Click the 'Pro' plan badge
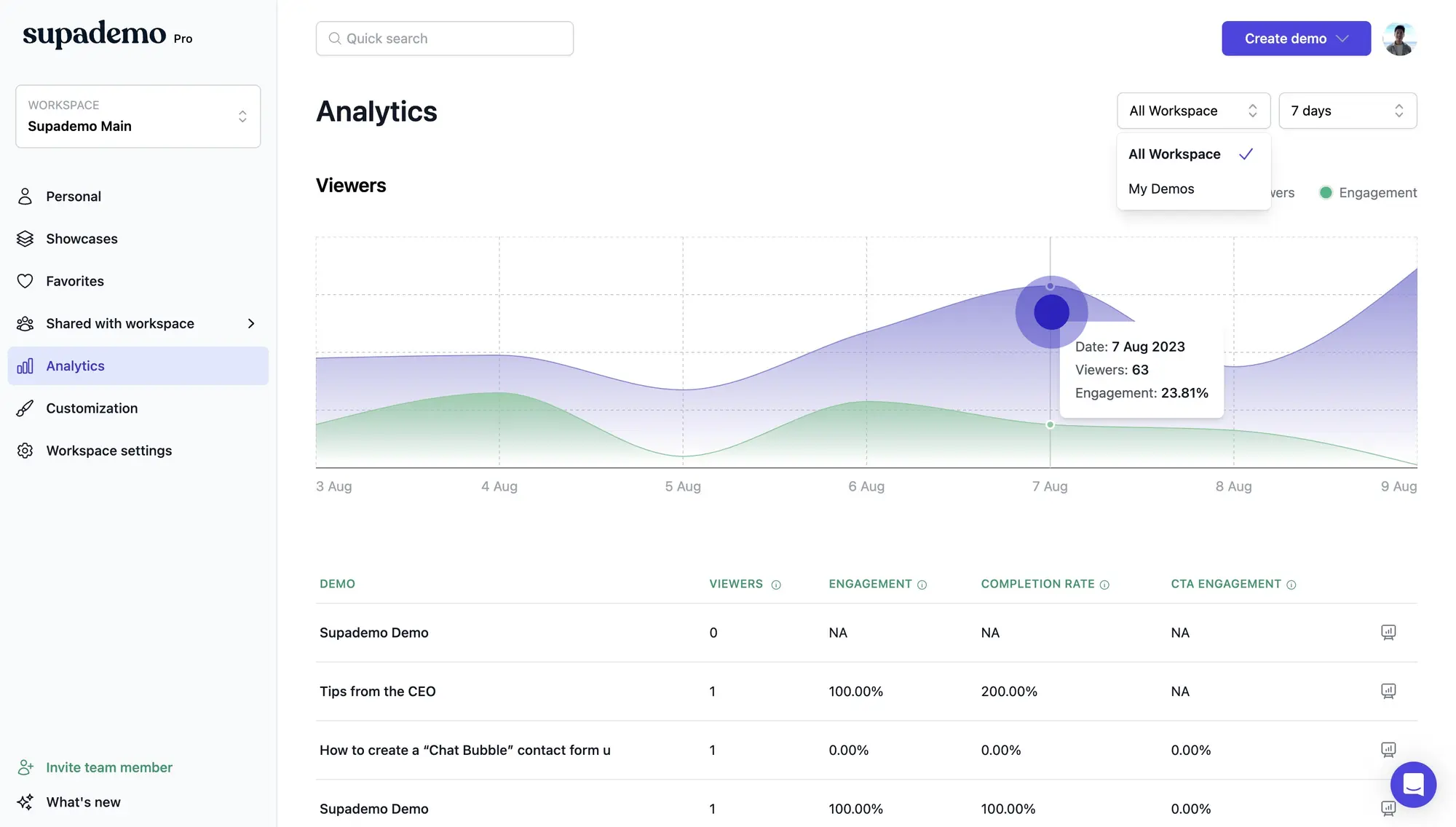 (x=183, y=39)
